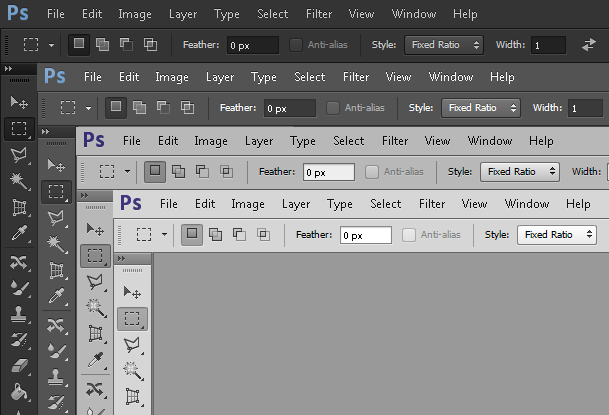The width and height of the screenshot is (609, 415).
Task: Select Move tool in dark gray toolbar
Action: click(56, 166)
